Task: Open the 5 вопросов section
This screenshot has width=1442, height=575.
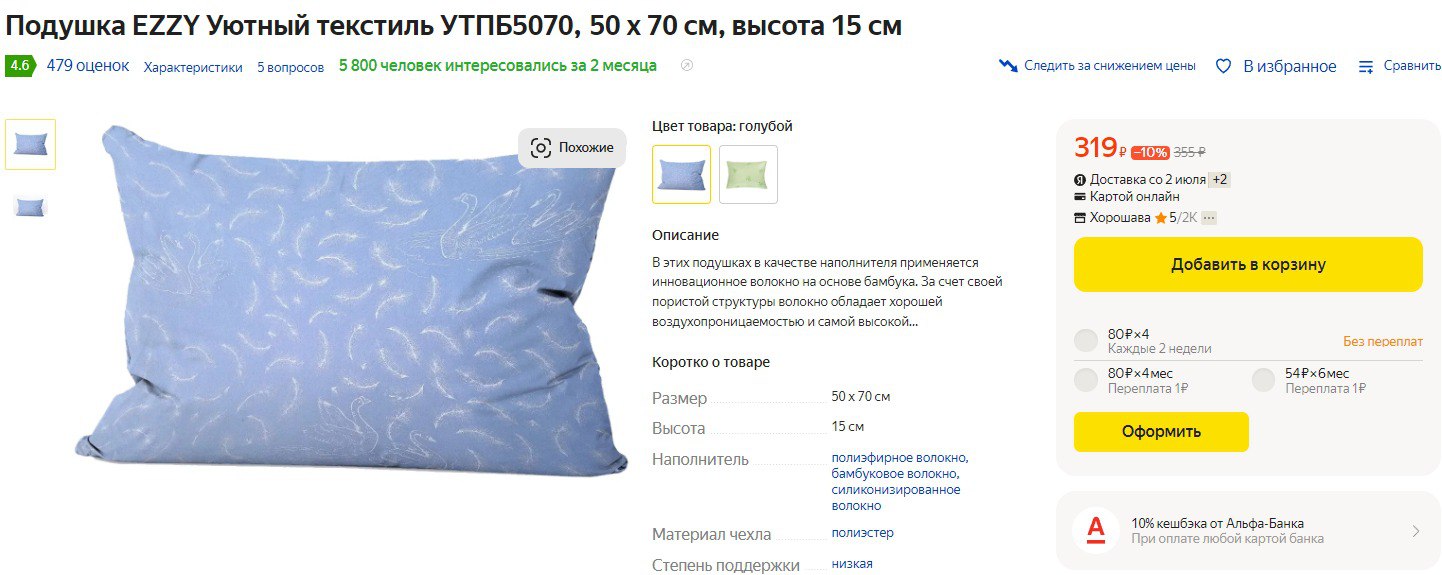Action: (290, 67)
